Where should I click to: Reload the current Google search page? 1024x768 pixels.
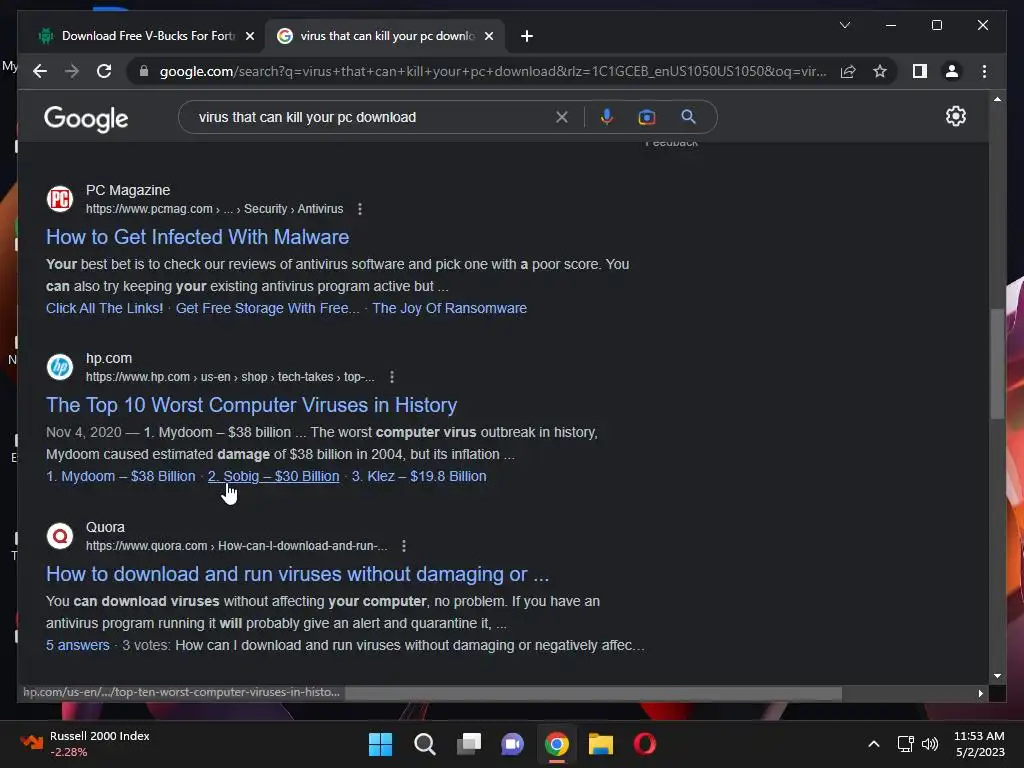[x=104, y=71]
